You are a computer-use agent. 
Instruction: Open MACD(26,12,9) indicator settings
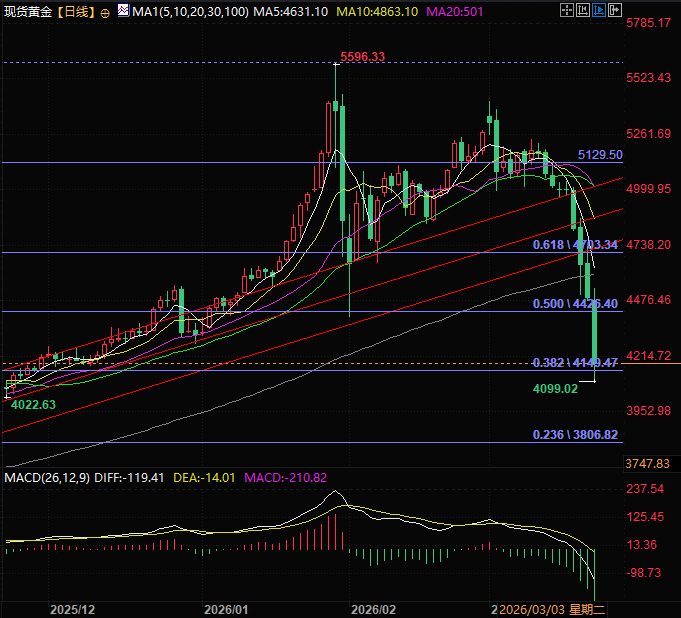[47, 478]
